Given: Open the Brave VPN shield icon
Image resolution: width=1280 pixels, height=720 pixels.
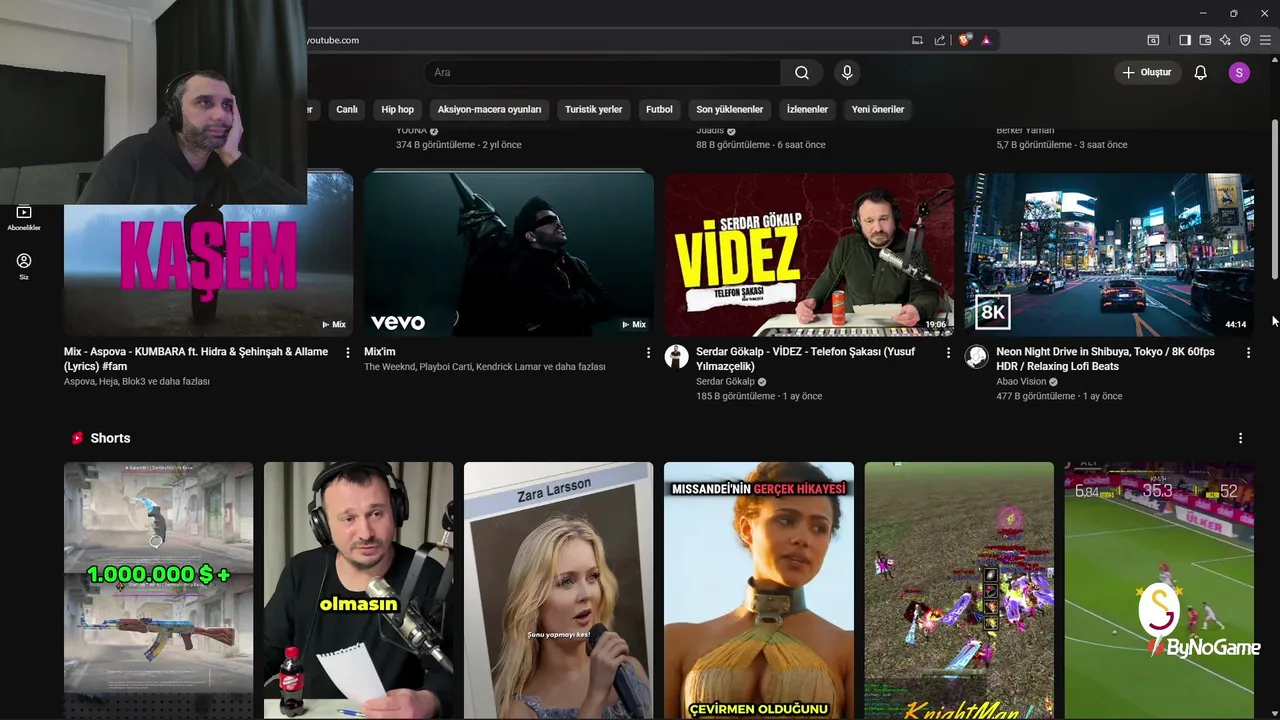Looking at the screenshot, I should tap(1245, 40).
